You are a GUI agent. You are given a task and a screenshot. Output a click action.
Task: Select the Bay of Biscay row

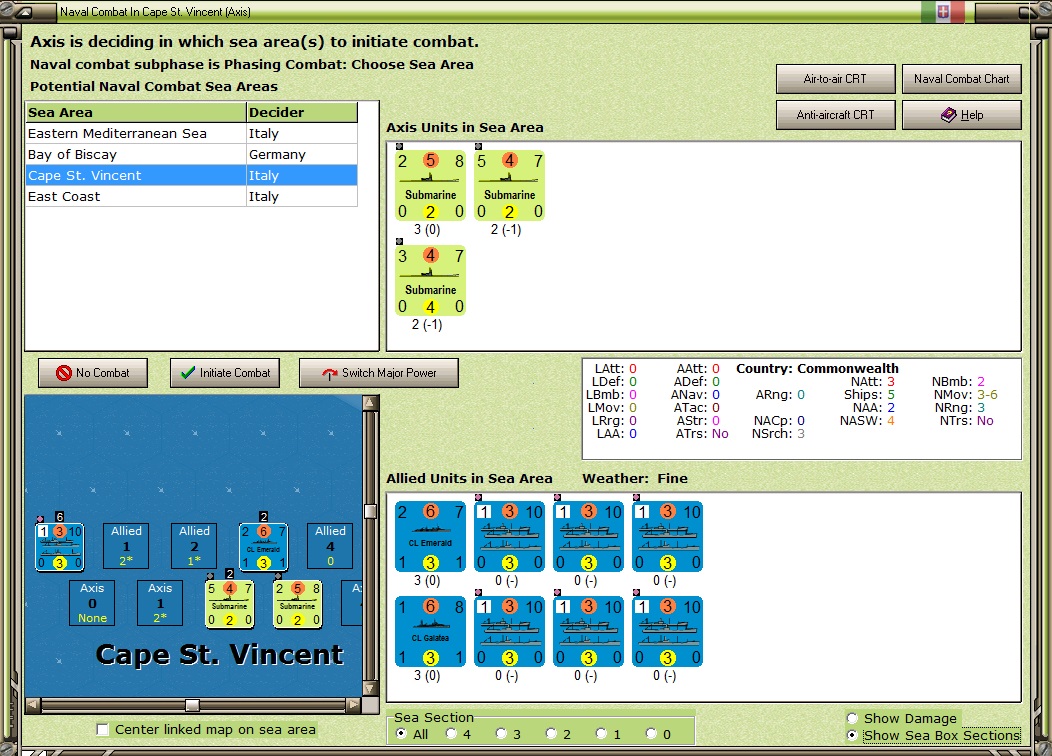(191, 154)
